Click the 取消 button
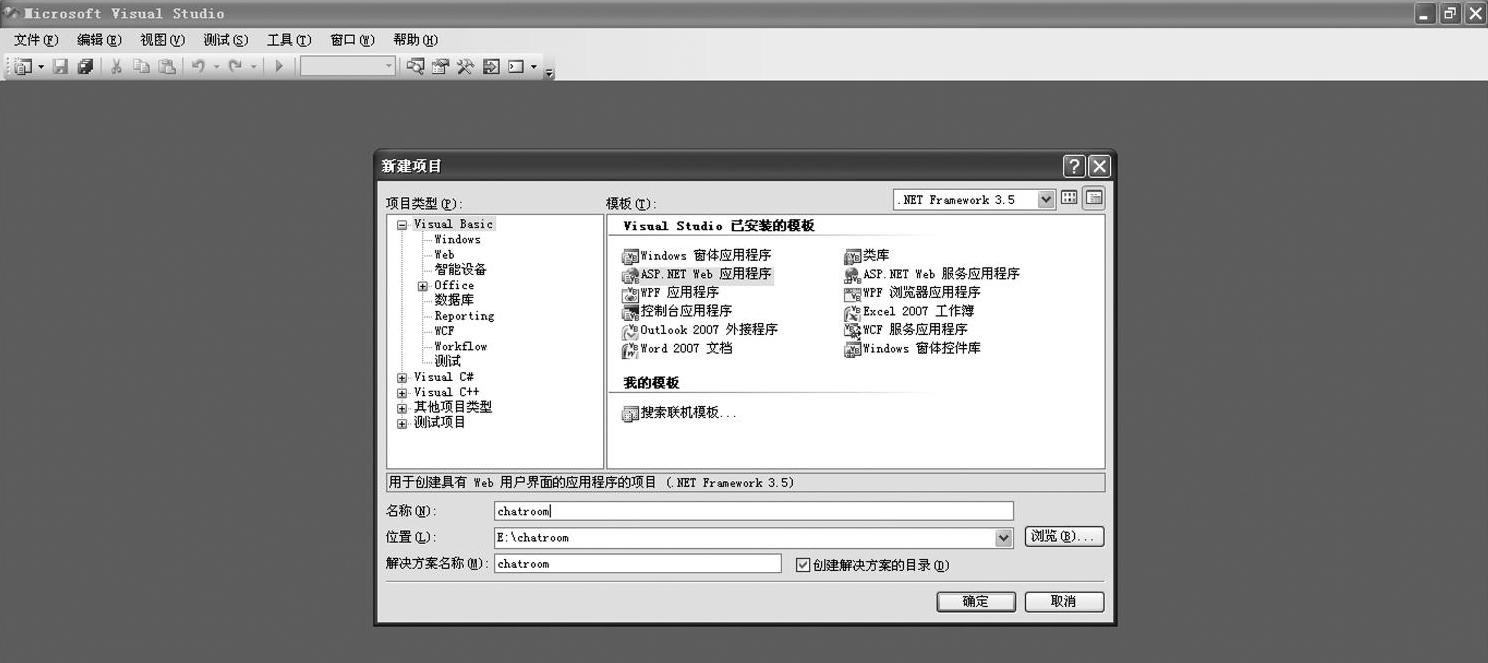This screenshot has width=1488, height=663. coord(1064,601)
